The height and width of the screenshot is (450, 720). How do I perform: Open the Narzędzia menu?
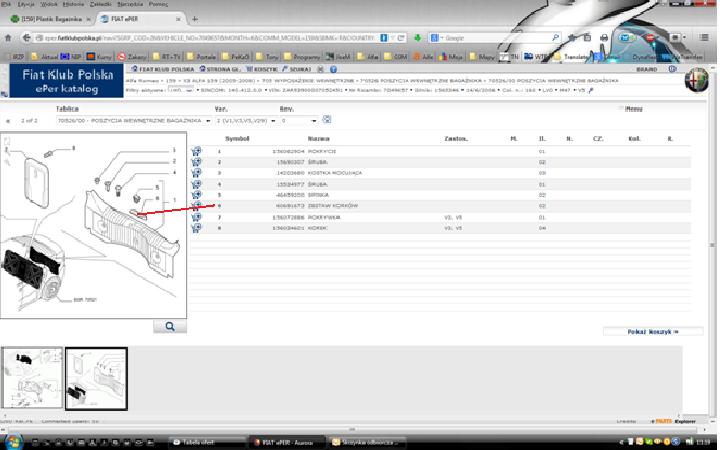(x=130, y=4)
